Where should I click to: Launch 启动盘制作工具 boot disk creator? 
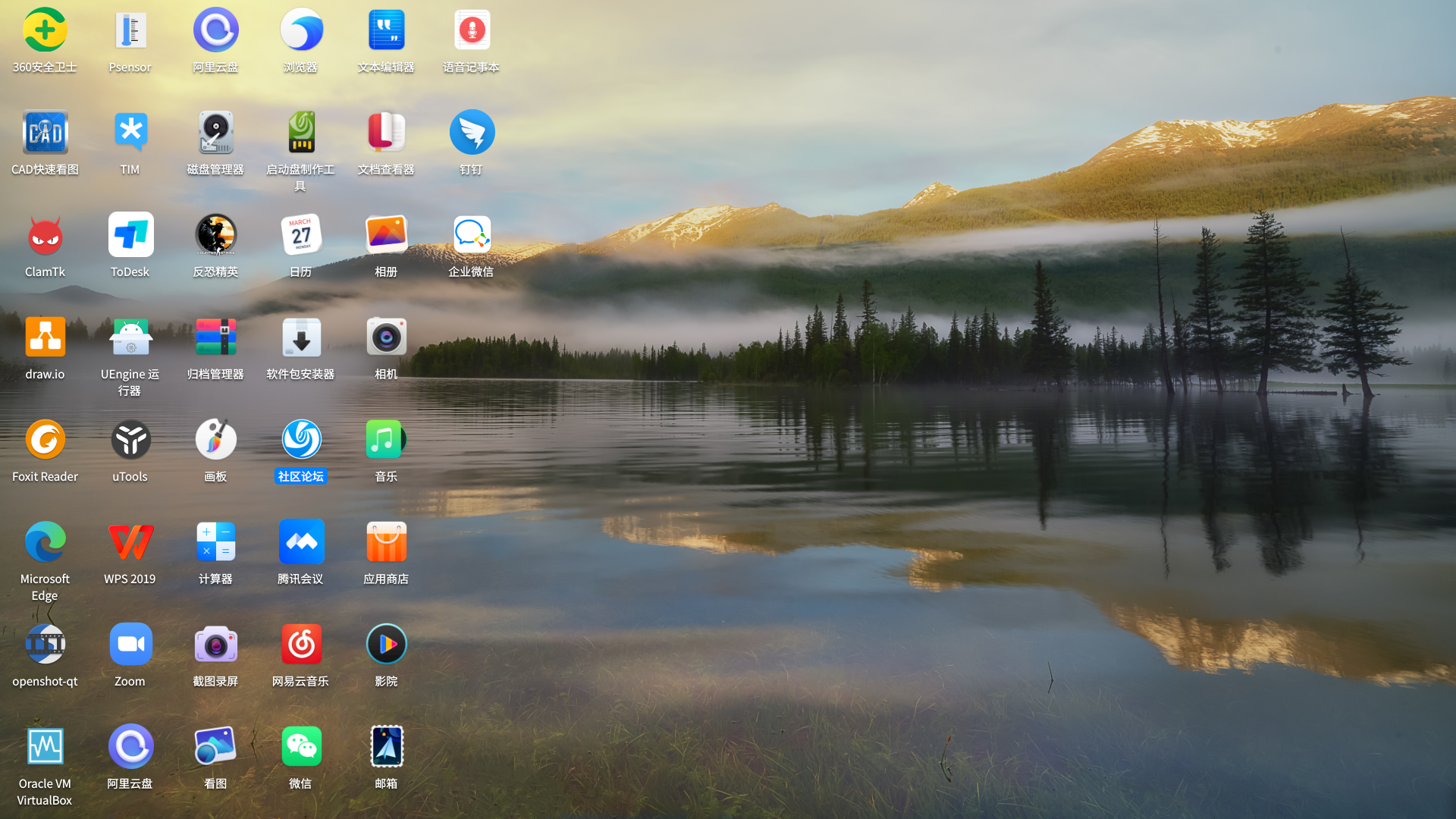coord(301,132)
